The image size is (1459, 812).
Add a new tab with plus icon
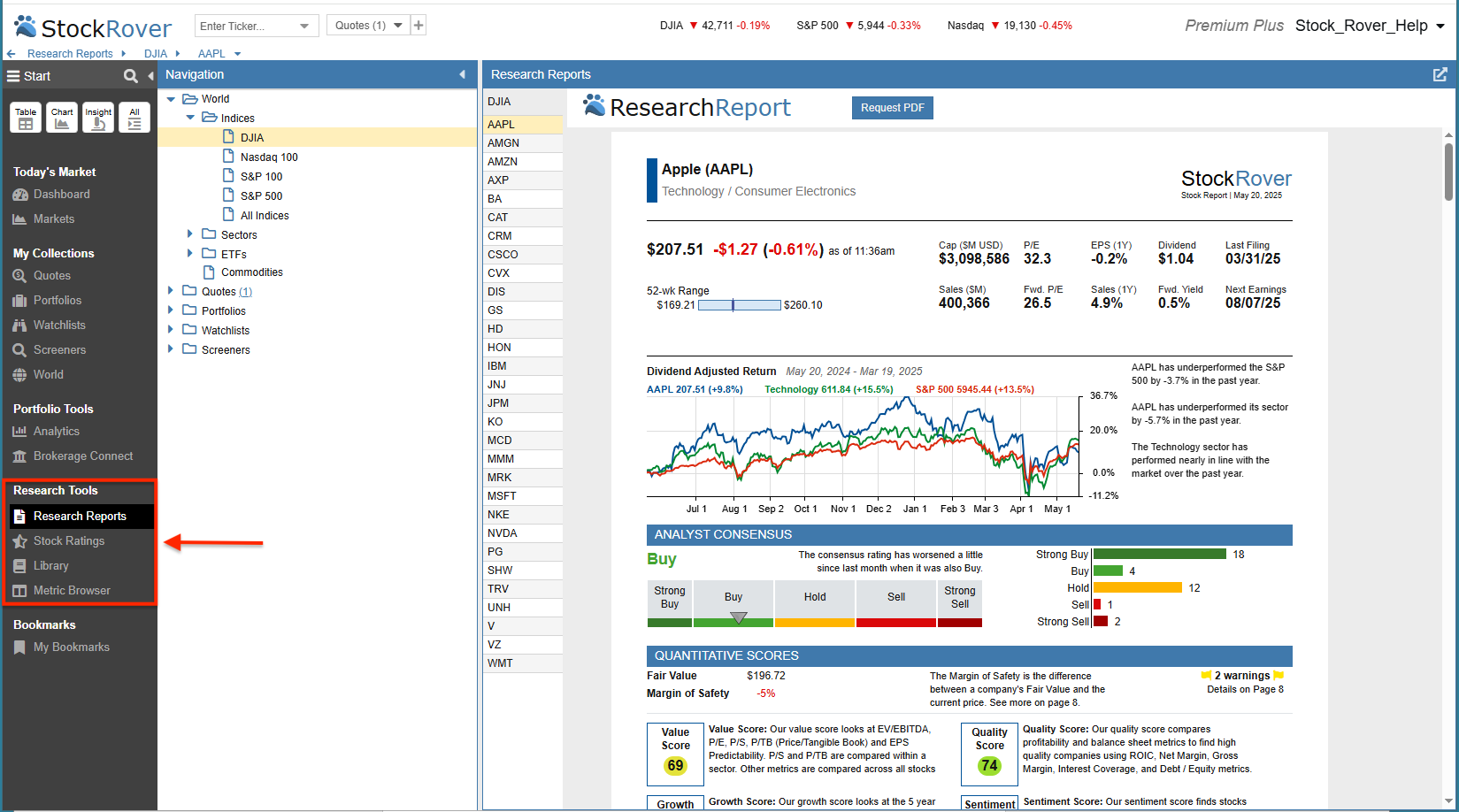[x=419, y=26]
